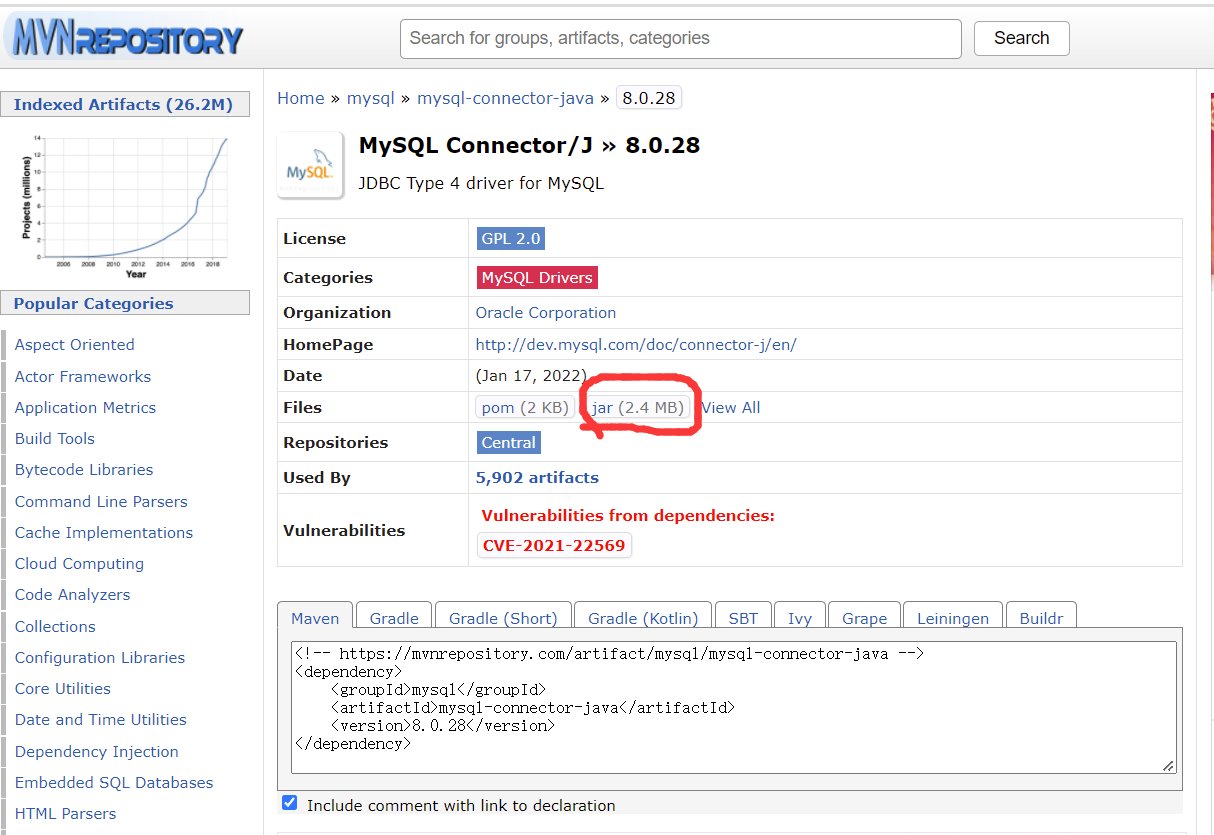Screen dimensions: 1214x835
Task: Select the Gradle tab
Action: [x=394, y=618]
